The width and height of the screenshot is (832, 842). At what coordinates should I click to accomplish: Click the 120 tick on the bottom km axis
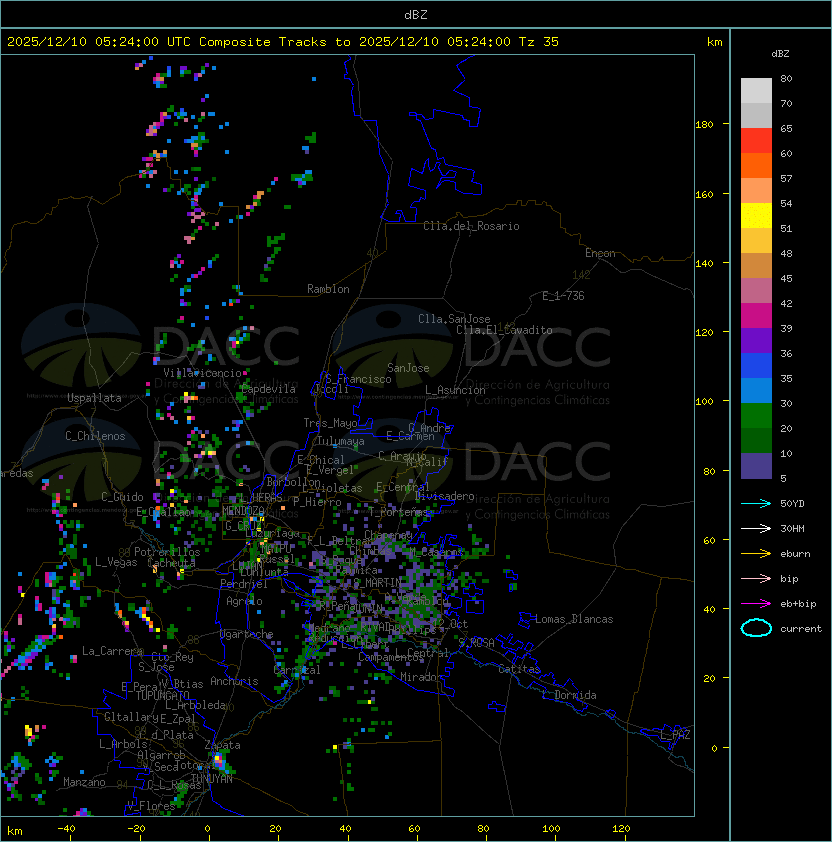coord(621,829)
